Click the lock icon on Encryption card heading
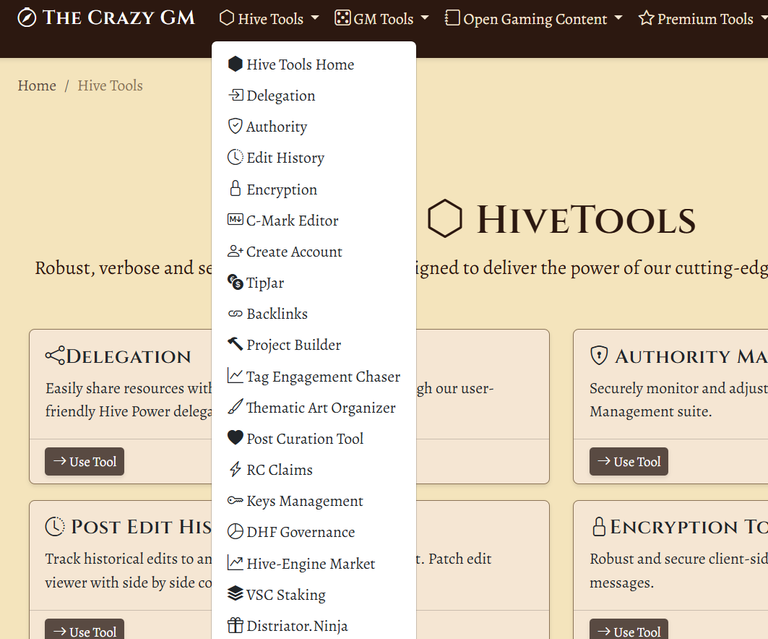This screenshot has width=768, height=639. point(599,526)
